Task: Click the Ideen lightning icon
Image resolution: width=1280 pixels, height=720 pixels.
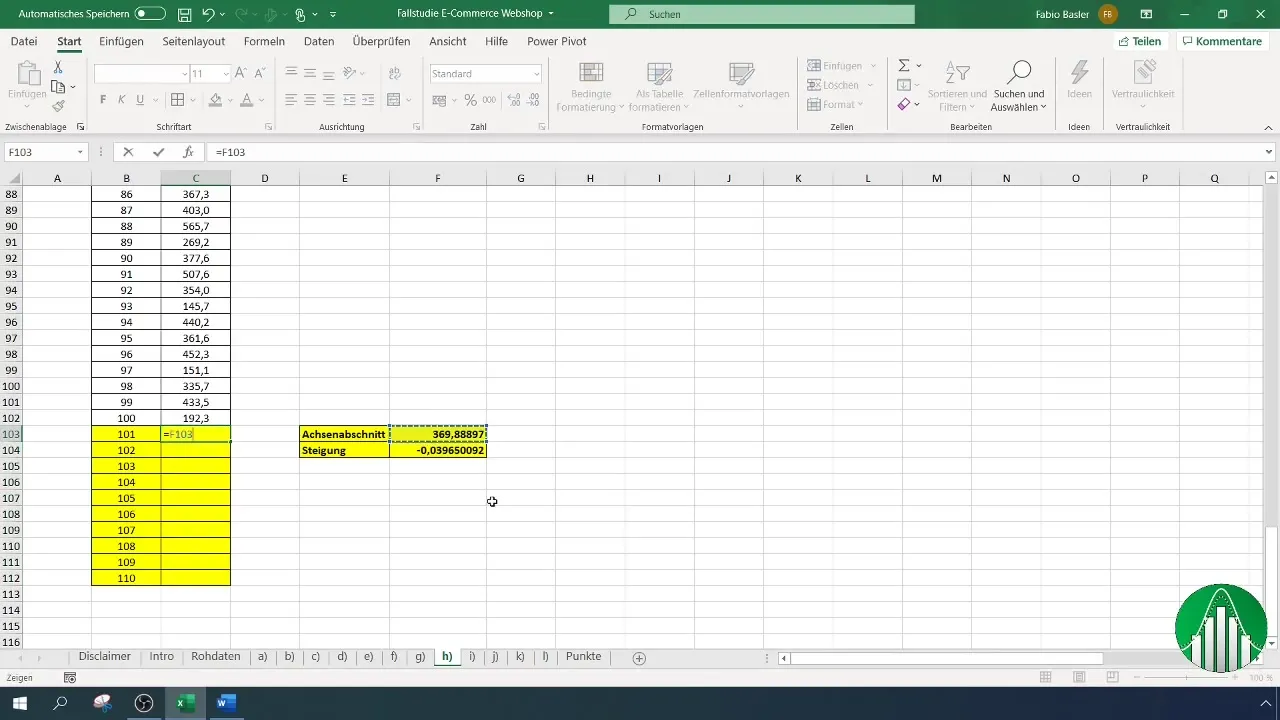Action: (1079, 80)
